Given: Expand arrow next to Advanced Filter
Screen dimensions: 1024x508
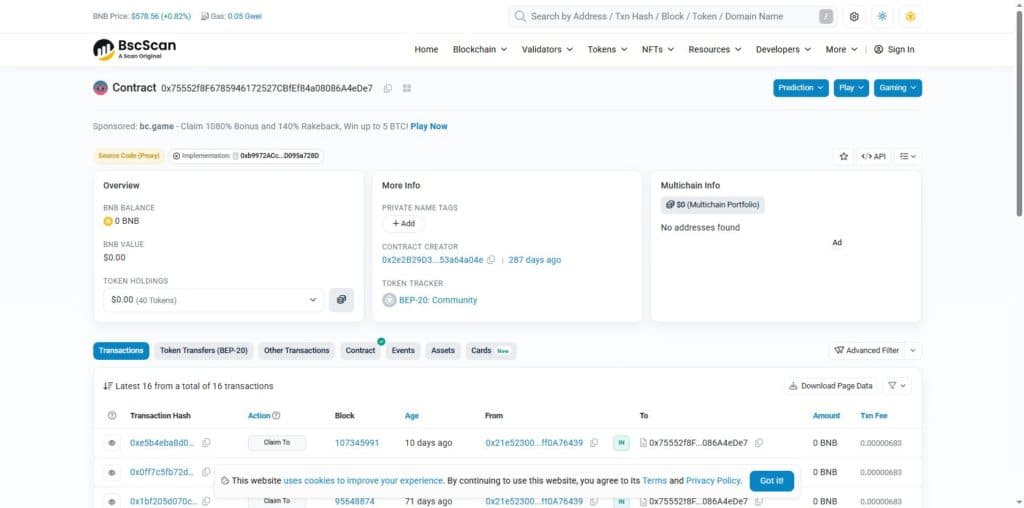Looking at the screenshot, I should pos(913,351).
